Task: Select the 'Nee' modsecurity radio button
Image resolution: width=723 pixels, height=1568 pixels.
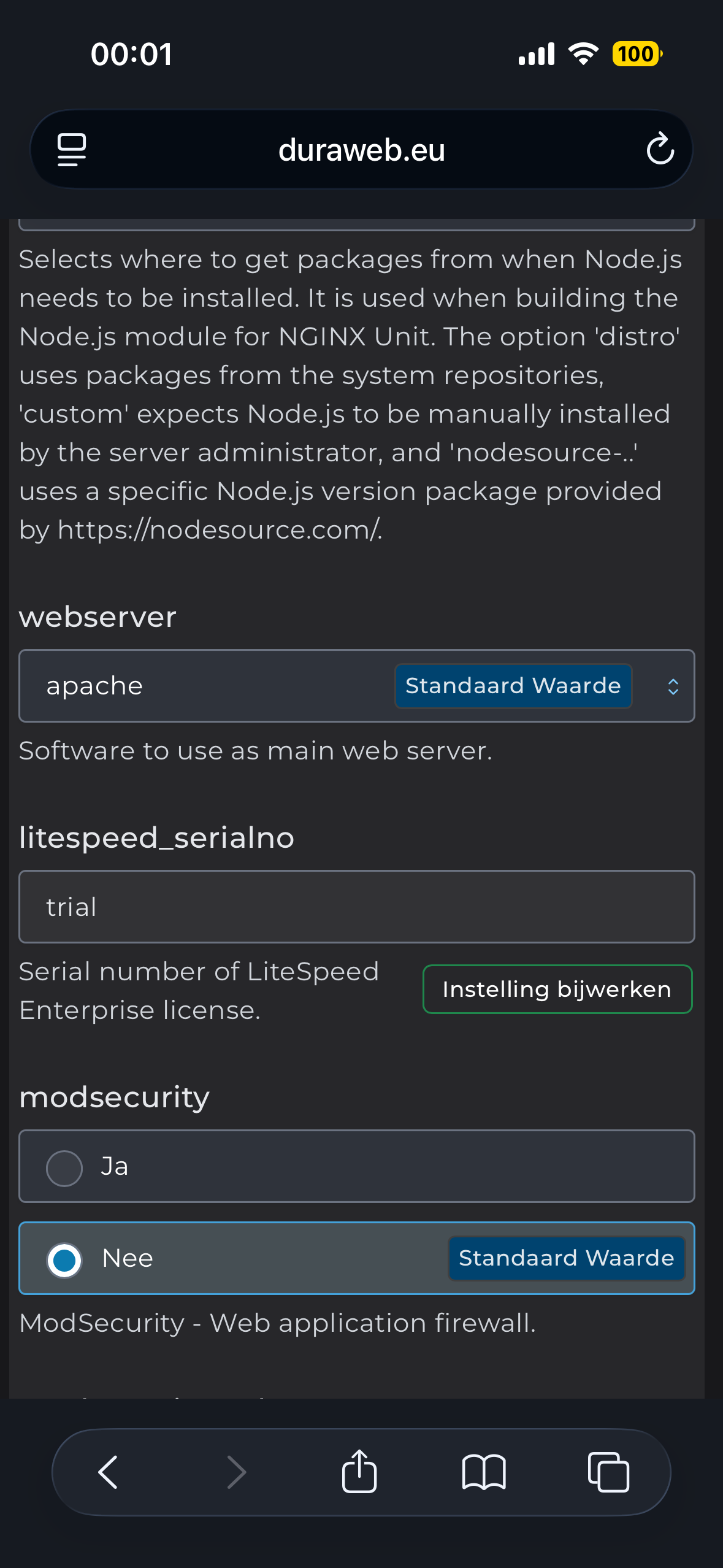Action: coord(64,1260)
